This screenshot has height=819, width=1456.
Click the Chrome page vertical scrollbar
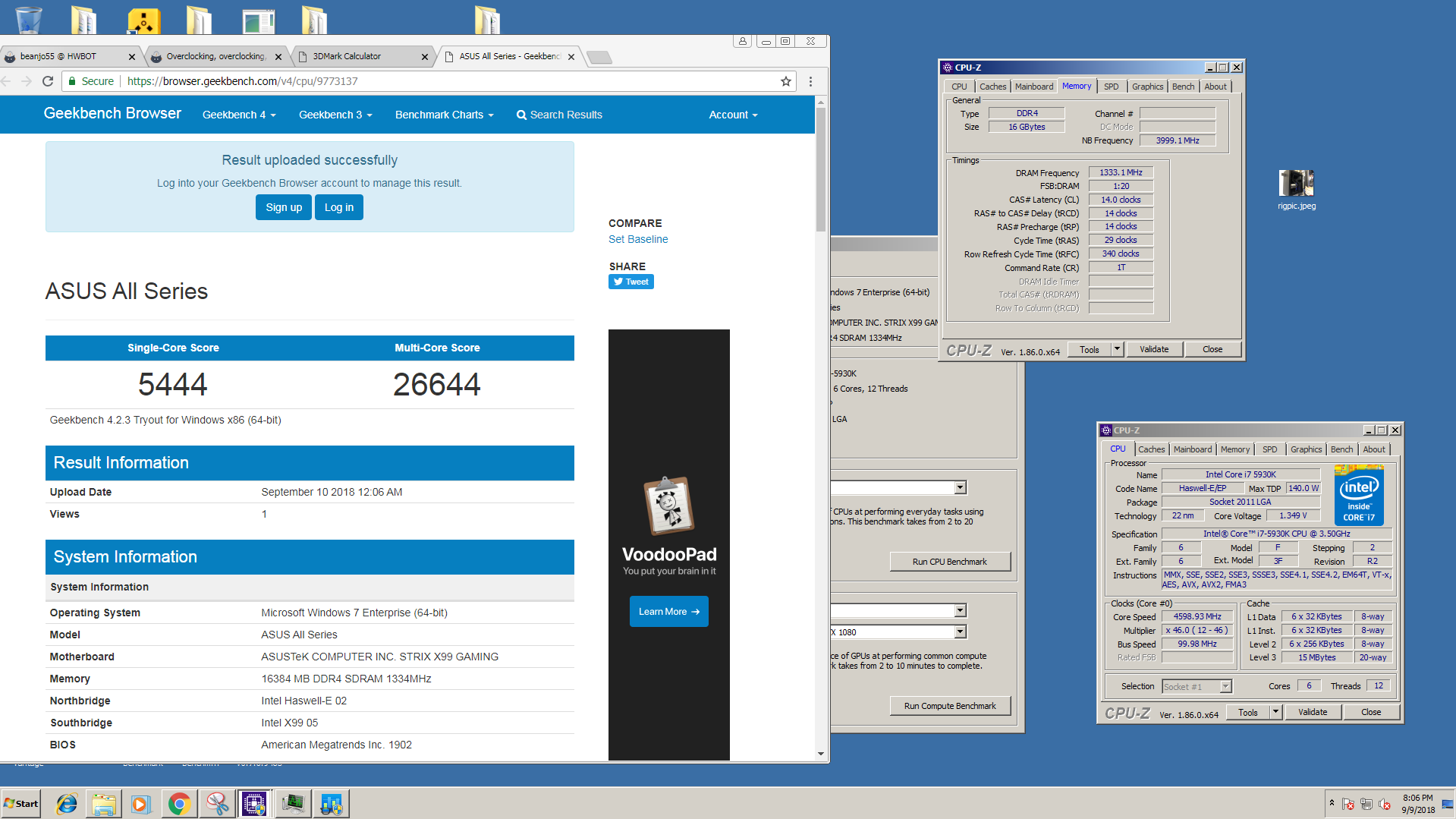pos(821,170)
